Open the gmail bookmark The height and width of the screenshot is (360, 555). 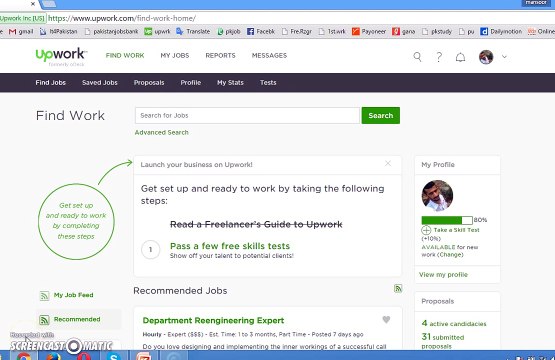(x=21, y=32)
